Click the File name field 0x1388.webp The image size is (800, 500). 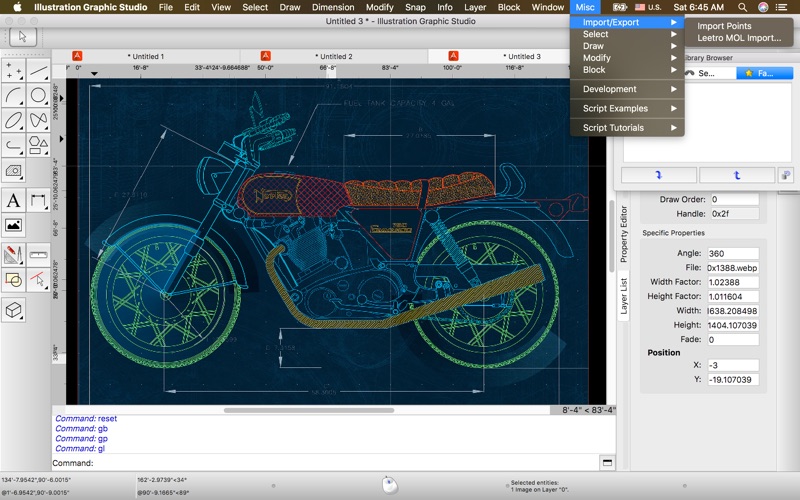click(x=733, y=268)
